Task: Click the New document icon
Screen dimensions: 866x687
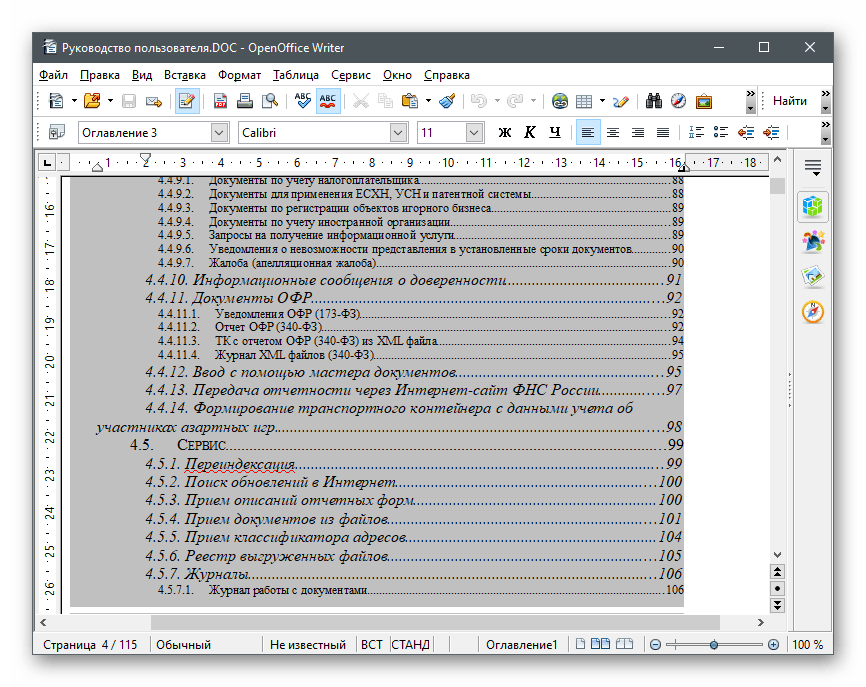Action: pyautogui.click(x=56, y=101)
